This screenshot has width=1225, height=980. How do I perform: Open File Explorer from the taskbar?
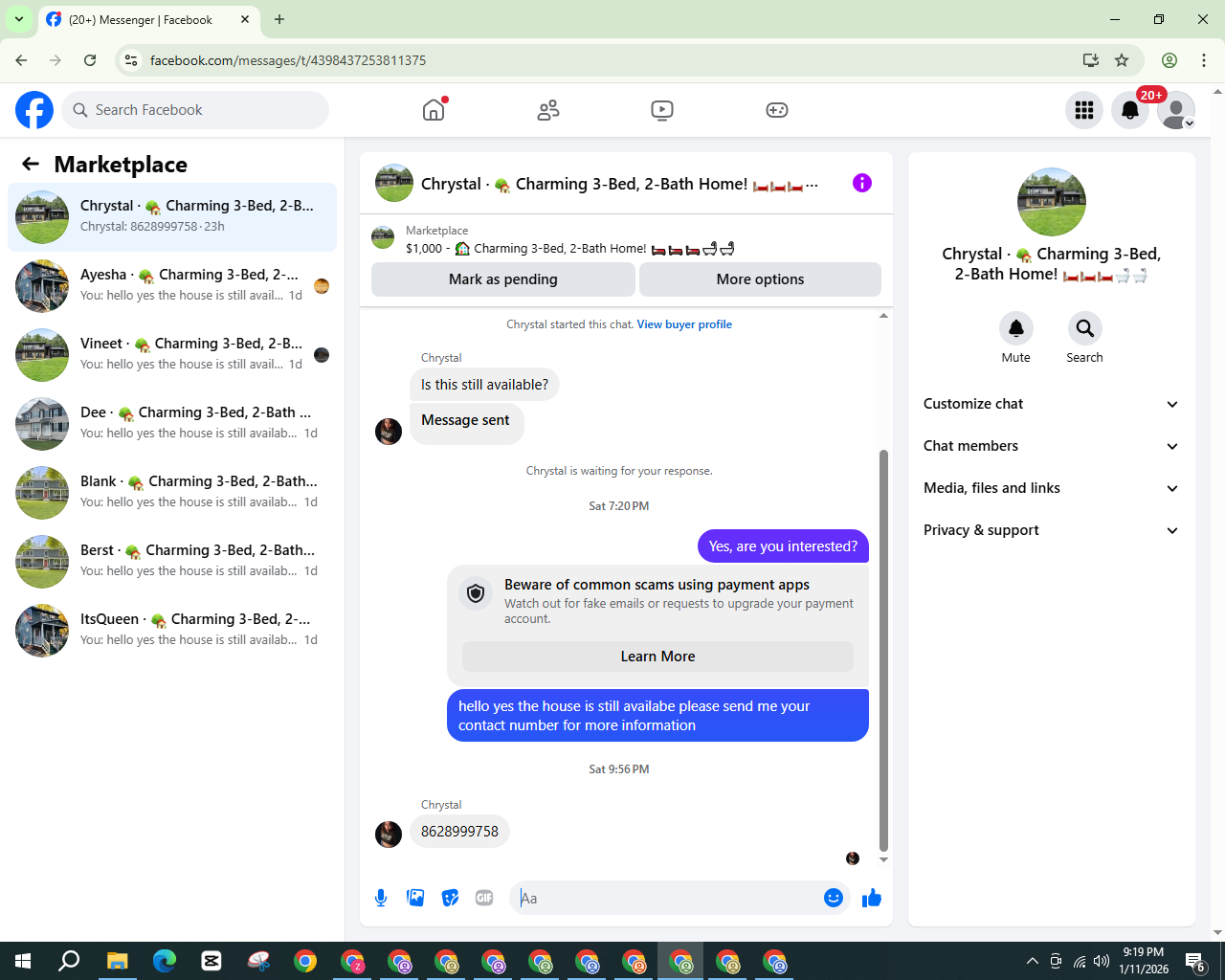point(117,961)
